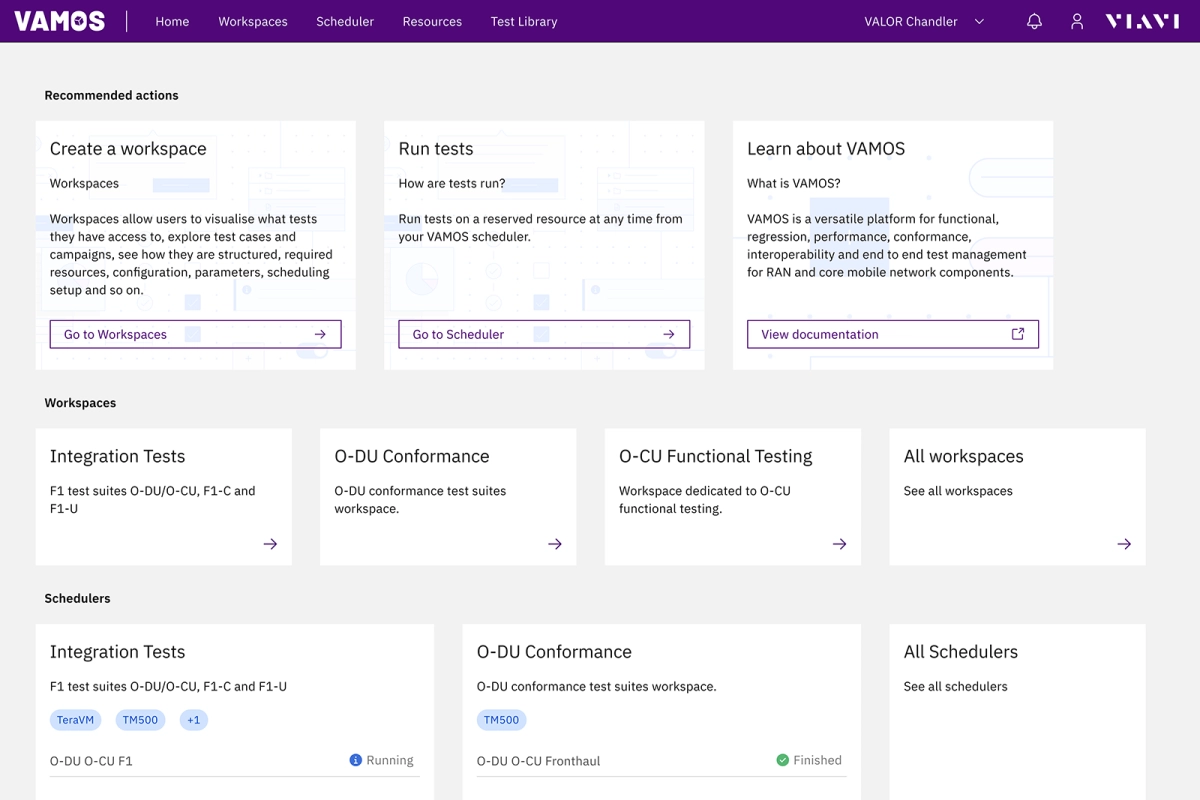Click the TM500 tag in O-DU Conformance scheduler
Viewport: 1200px width, 800px height.
[502, 720]
